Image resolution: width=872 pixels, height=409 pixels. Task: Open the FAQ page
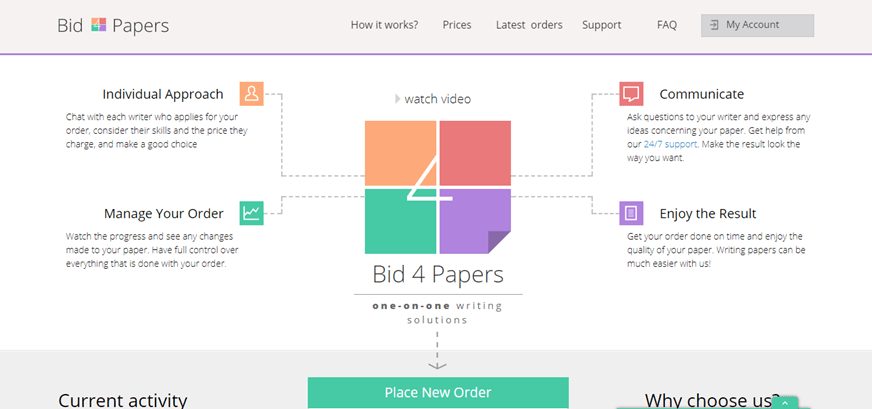667,25
